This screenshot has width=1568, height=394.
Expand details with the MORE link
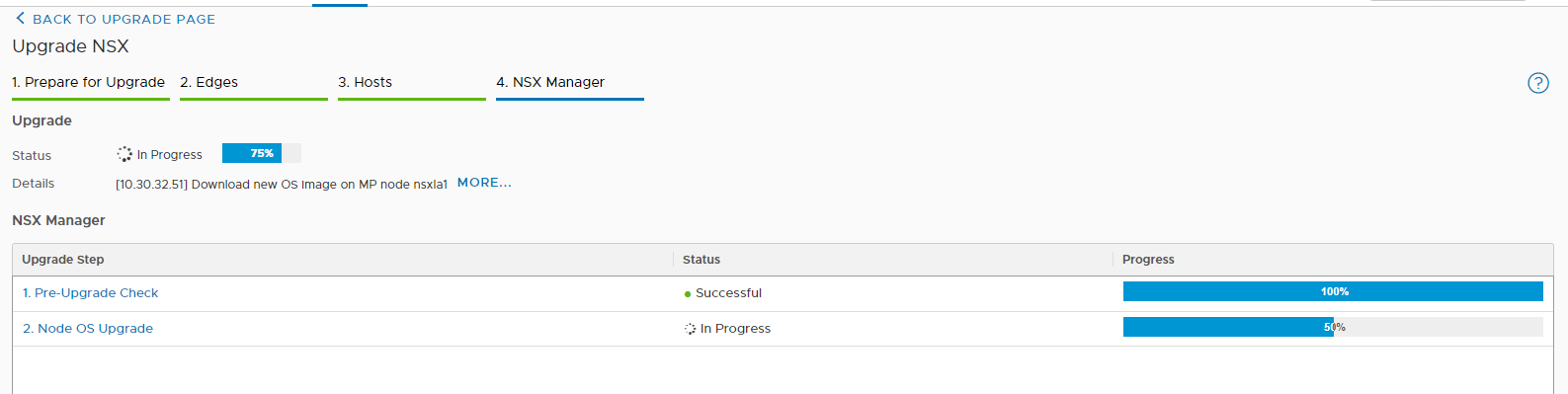[x=484, y=183]
